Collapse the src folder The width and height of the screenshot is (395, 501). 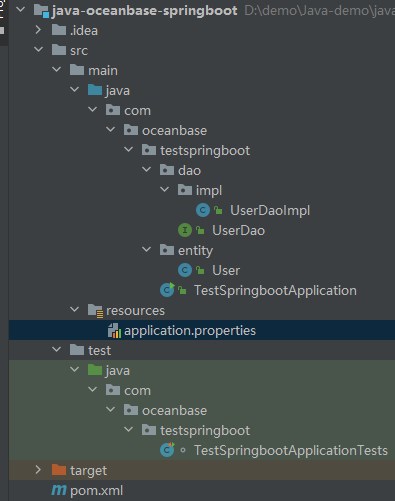point(39,50)
